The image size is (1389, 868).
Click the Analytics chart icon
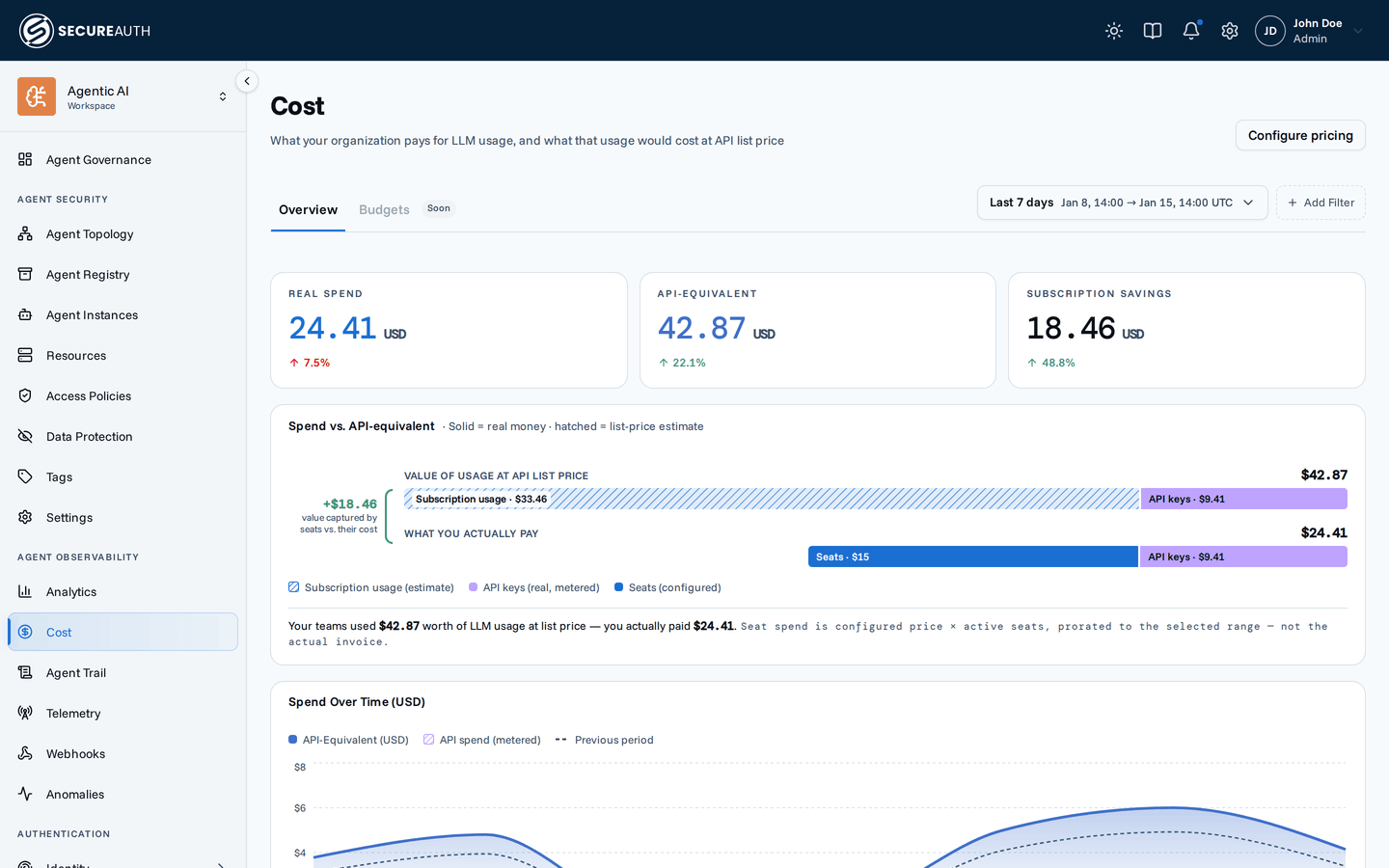point(25,591)
